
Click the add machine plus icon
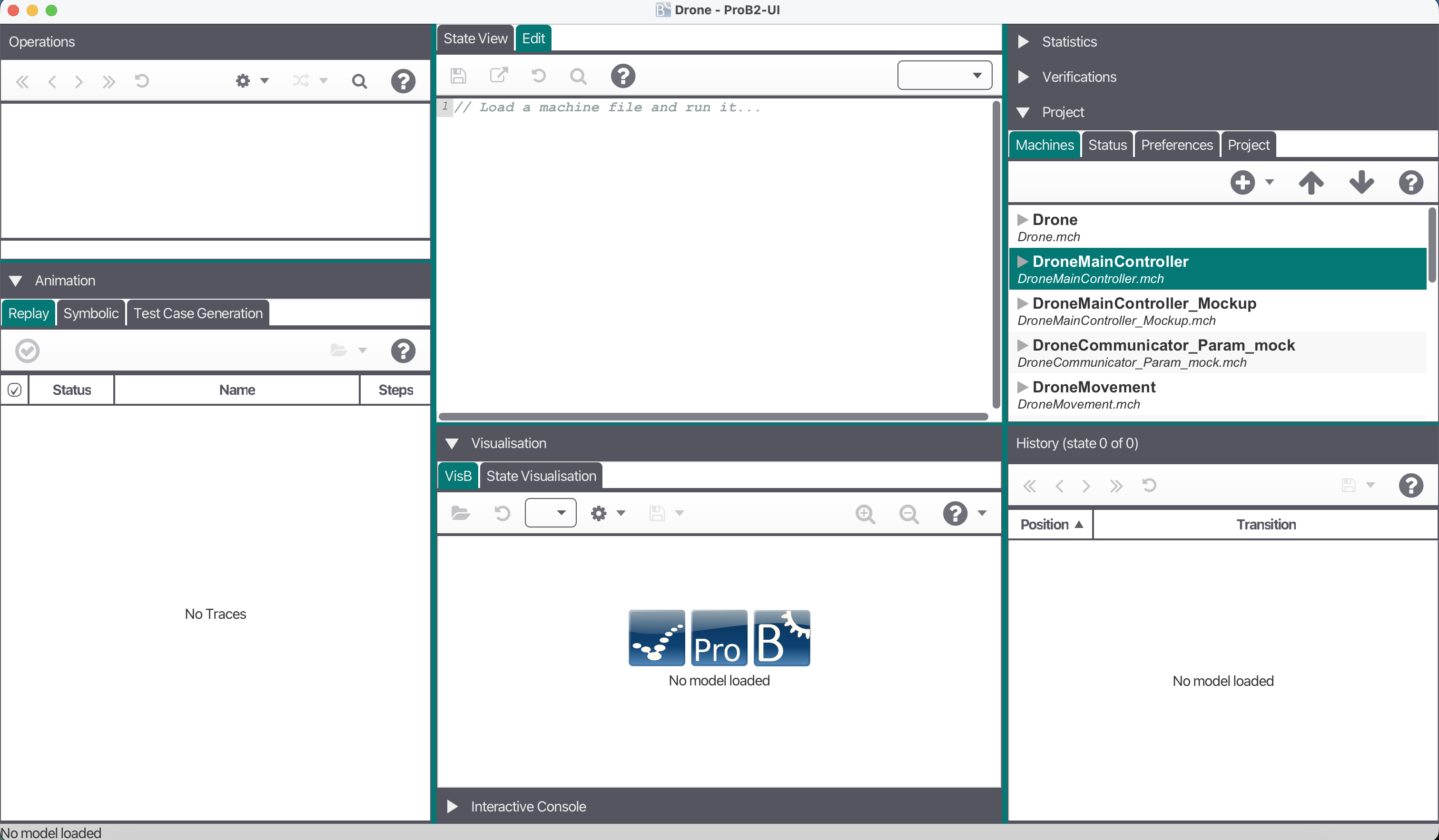[1242, 183]
